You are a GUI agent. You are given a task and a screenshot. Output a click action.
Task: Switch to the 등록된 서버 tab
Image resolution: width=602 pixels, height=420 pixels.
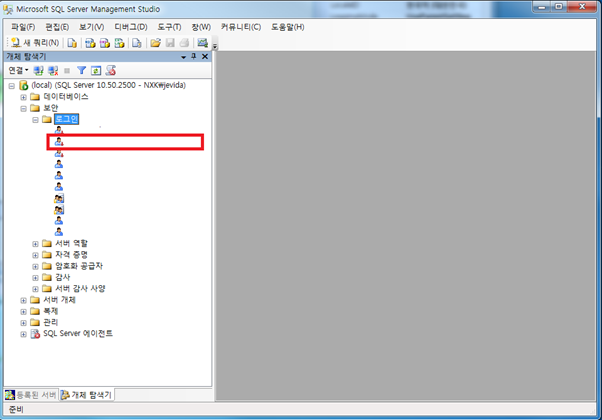coord(31,395)
